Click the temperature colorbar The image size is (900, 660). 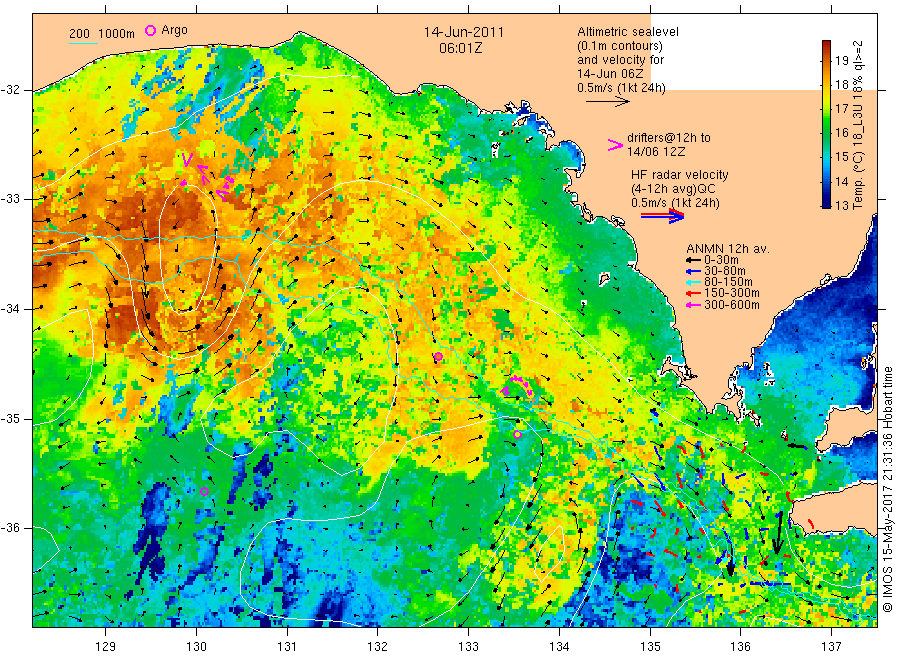pyautogui.click(x=826, y=124)
